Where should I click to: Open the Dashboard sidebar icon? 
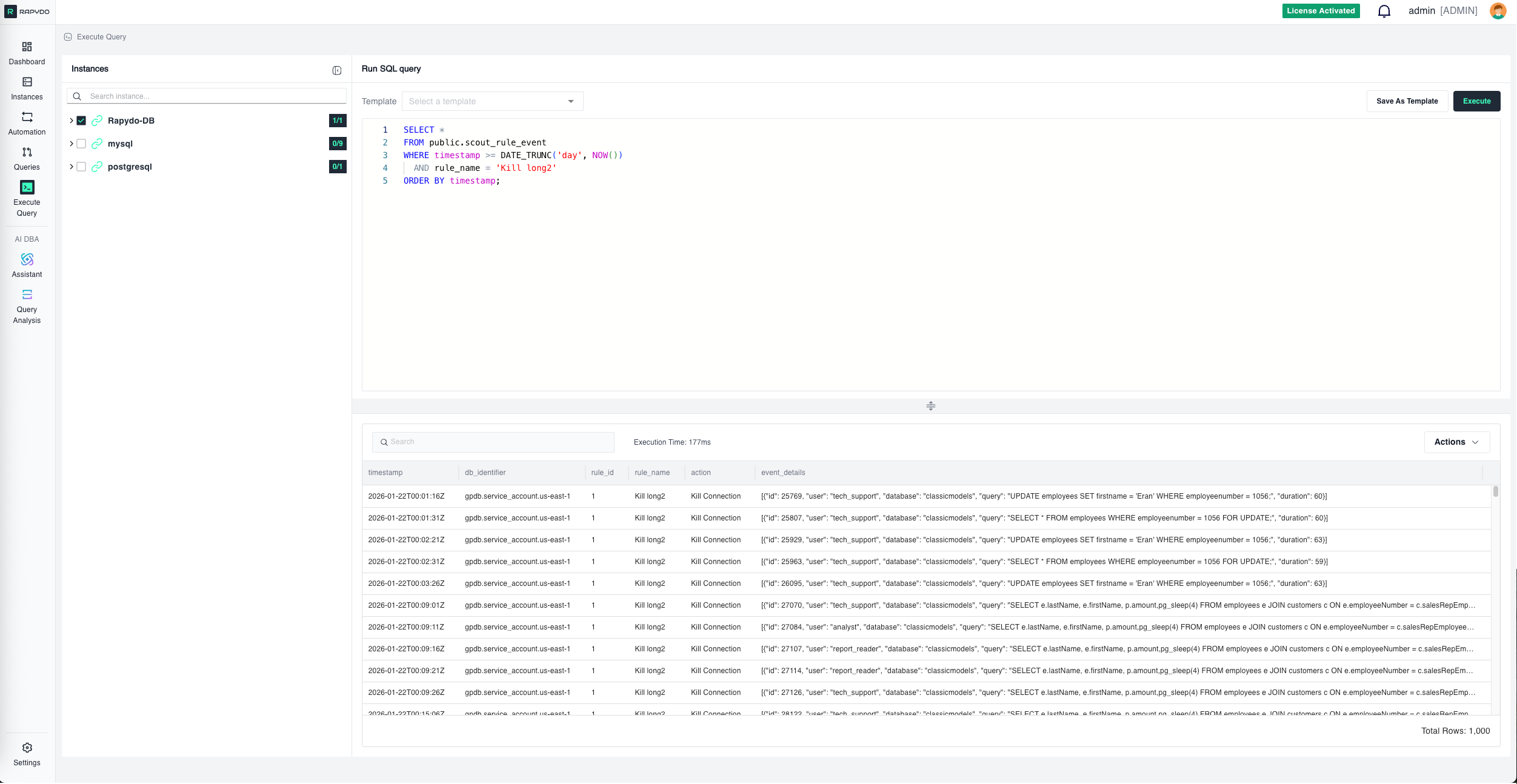click(27, 47)
